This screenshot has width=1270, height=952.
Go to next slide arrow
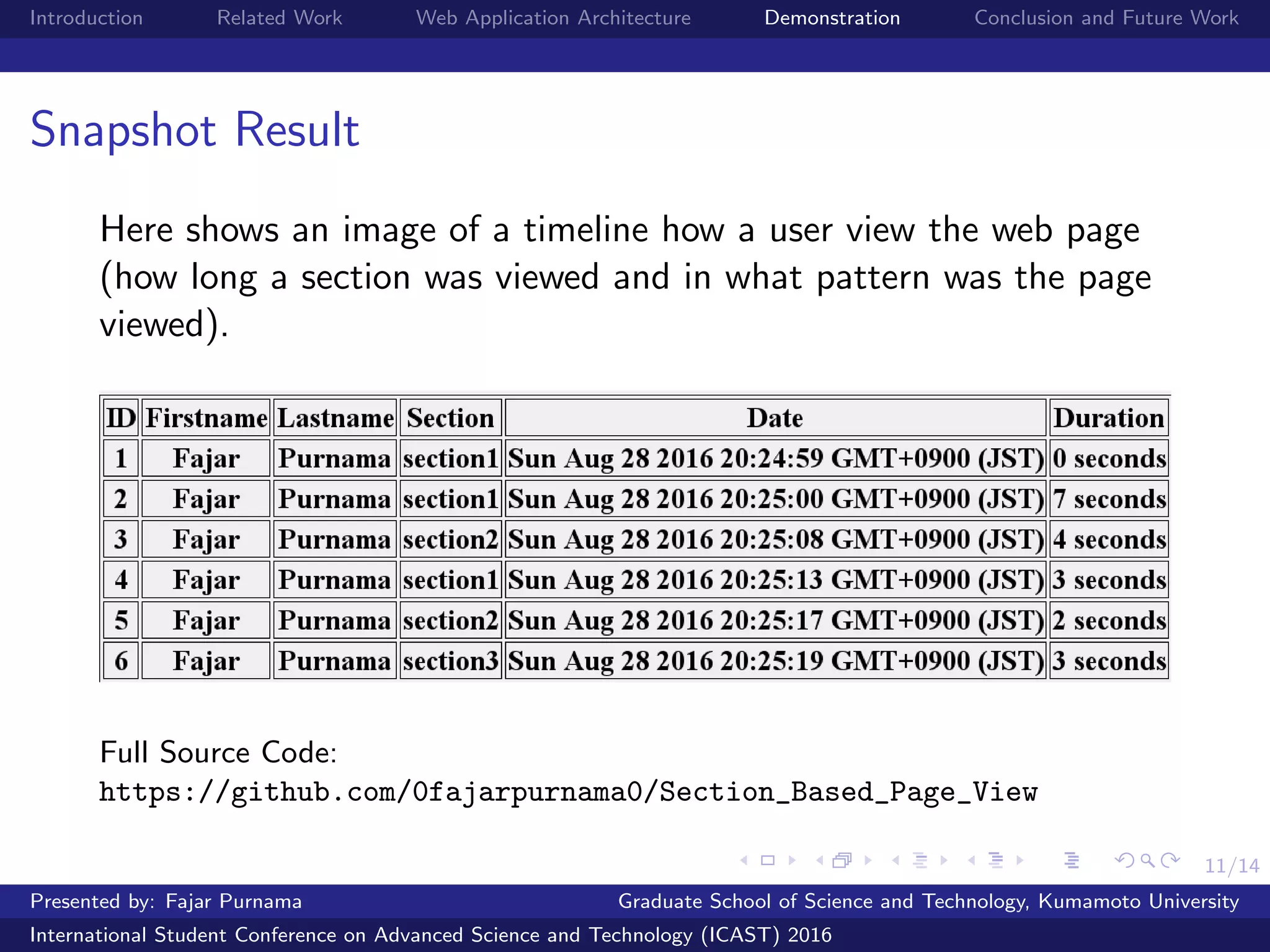[792, 860]
